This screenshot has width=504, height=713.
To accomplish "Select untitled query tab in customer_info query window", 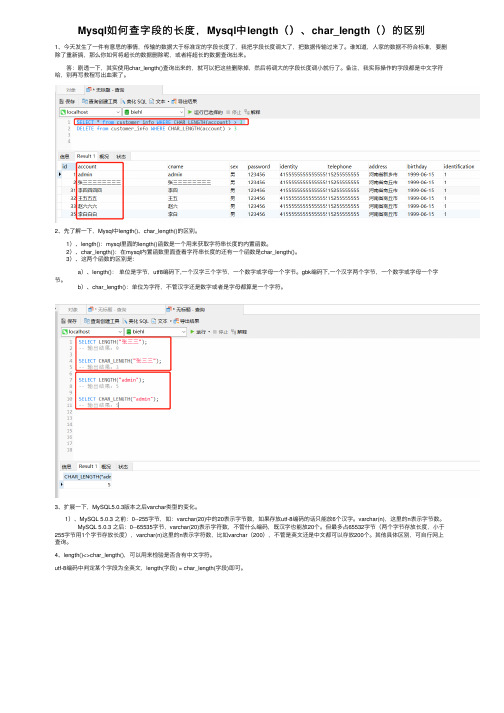I will 106,90.
